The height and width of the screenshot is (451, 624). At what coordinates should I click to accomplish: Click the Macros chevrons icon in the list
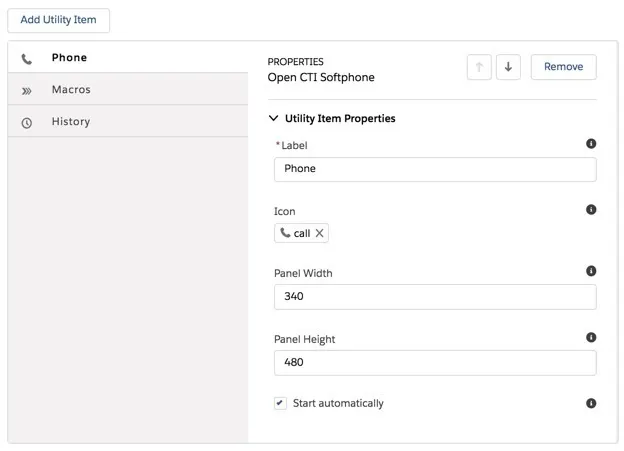point(27,91)
